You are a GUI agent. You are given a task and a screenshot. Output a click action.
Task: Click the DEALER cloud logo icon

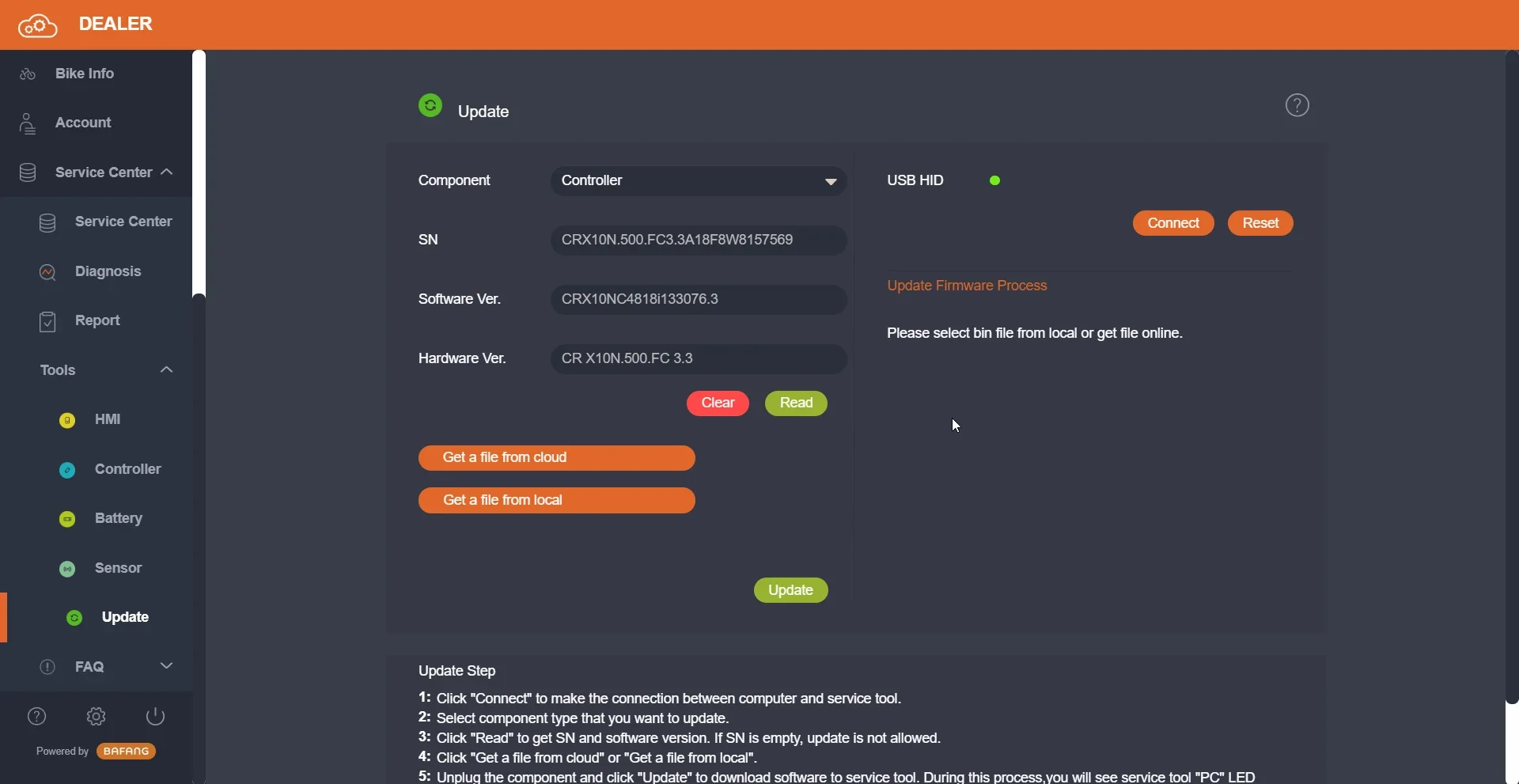click(x=38, y=25)
